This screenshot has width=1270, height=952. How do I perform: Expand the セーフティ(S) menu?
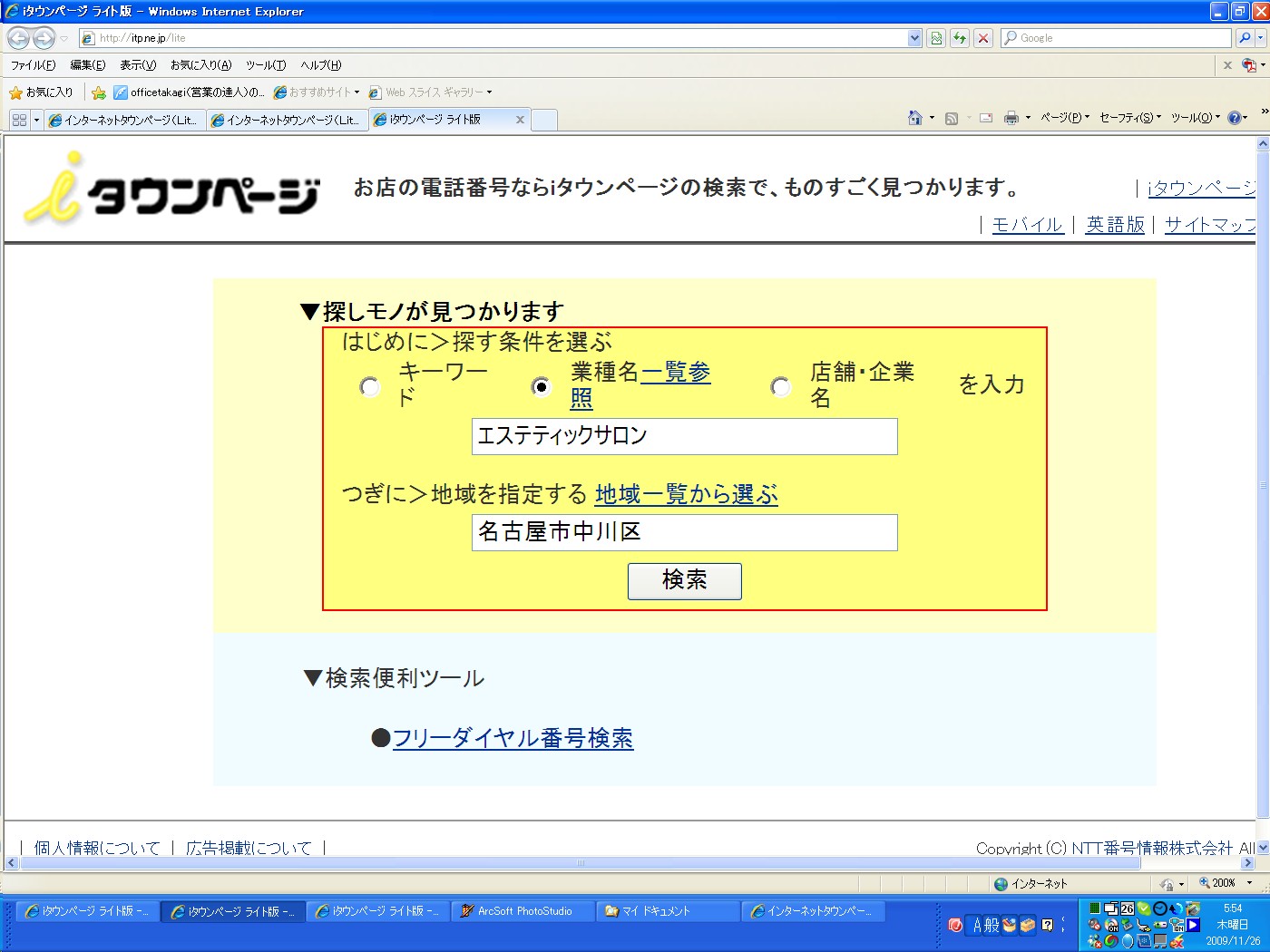1130,118
